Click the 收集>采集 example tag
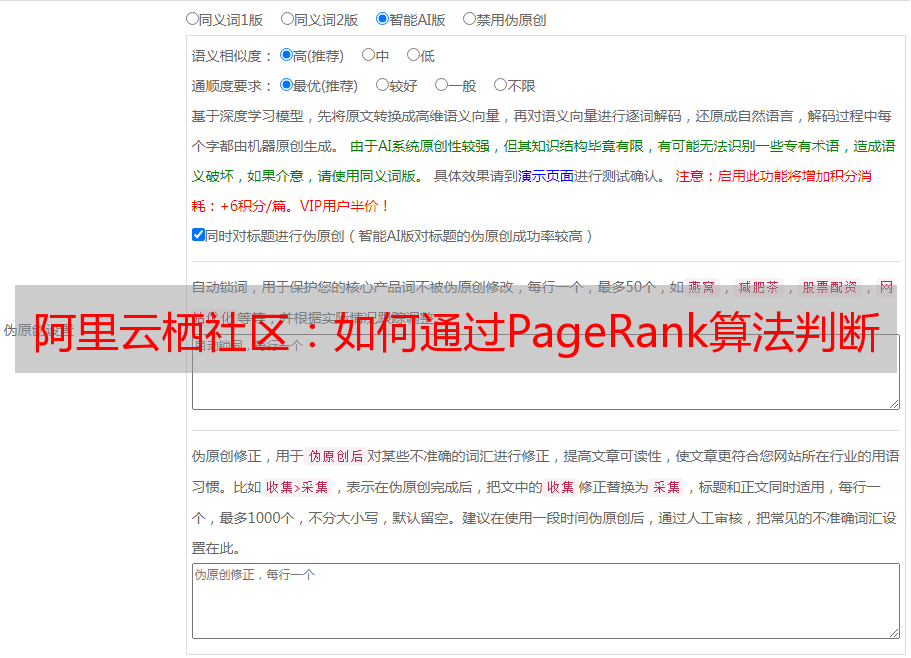The height and width of the screenshot is (658, 911). pos(297,487)
